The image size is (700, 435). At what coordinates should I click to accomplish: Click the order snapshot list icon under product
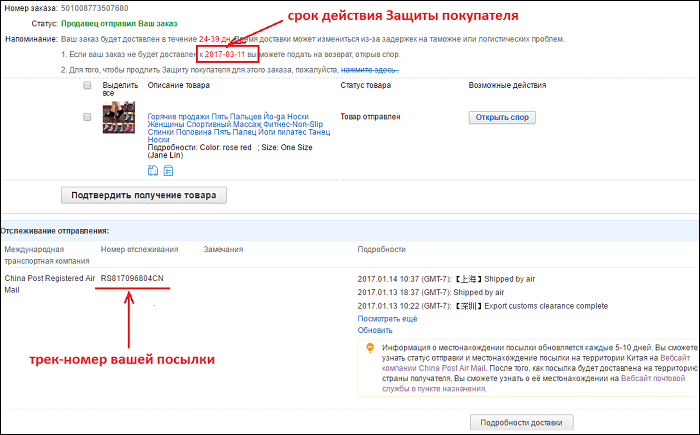[x=168, y=171]
